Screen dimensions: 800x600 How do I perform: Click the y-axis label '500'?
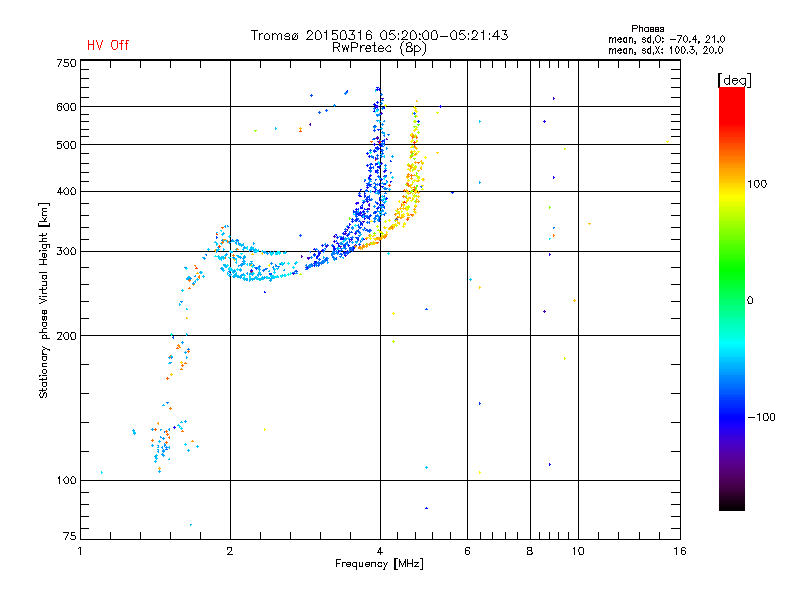[66, 145]
